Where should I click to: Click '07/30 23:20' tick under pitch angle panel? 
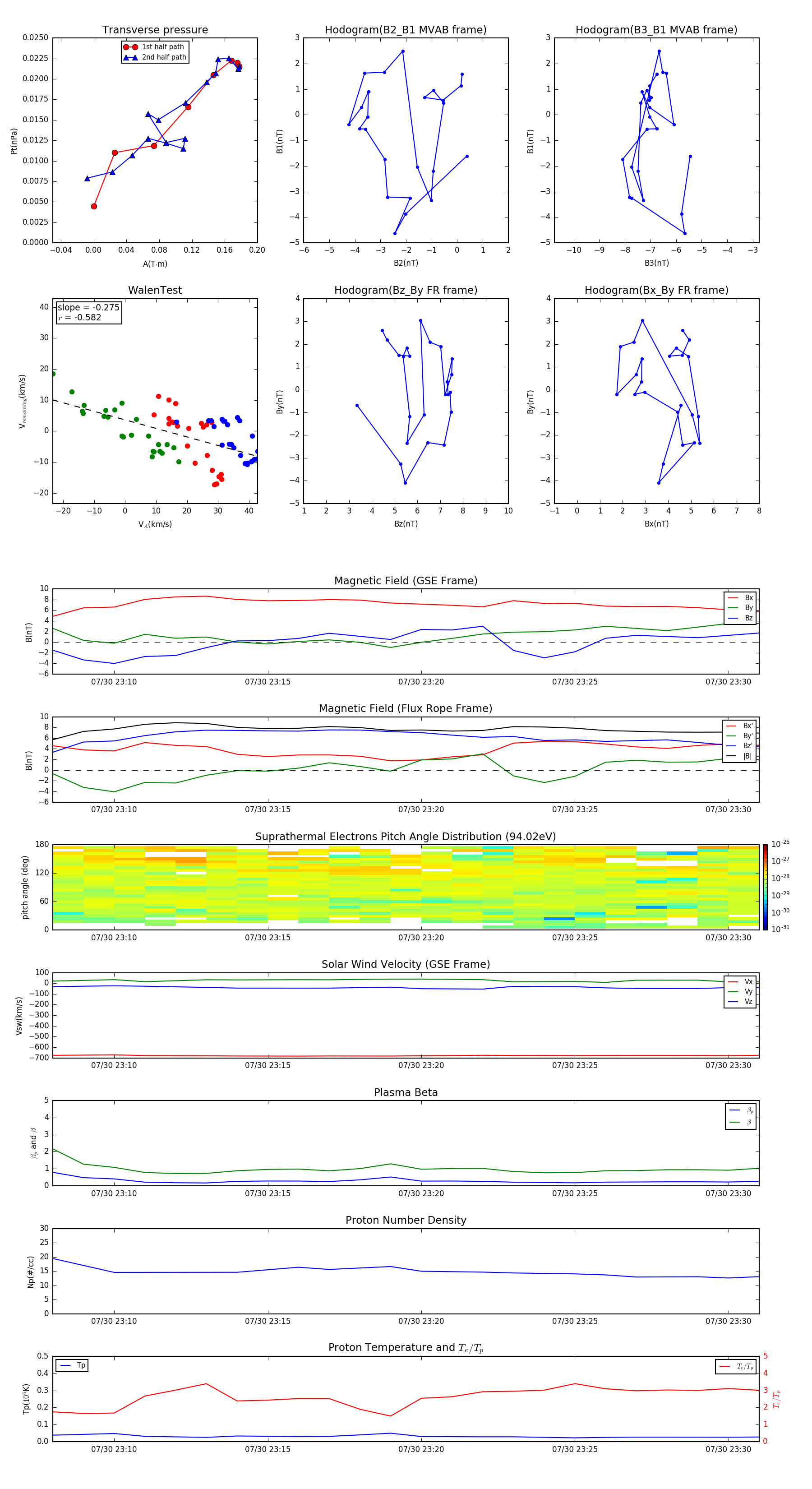coord(421,938)
